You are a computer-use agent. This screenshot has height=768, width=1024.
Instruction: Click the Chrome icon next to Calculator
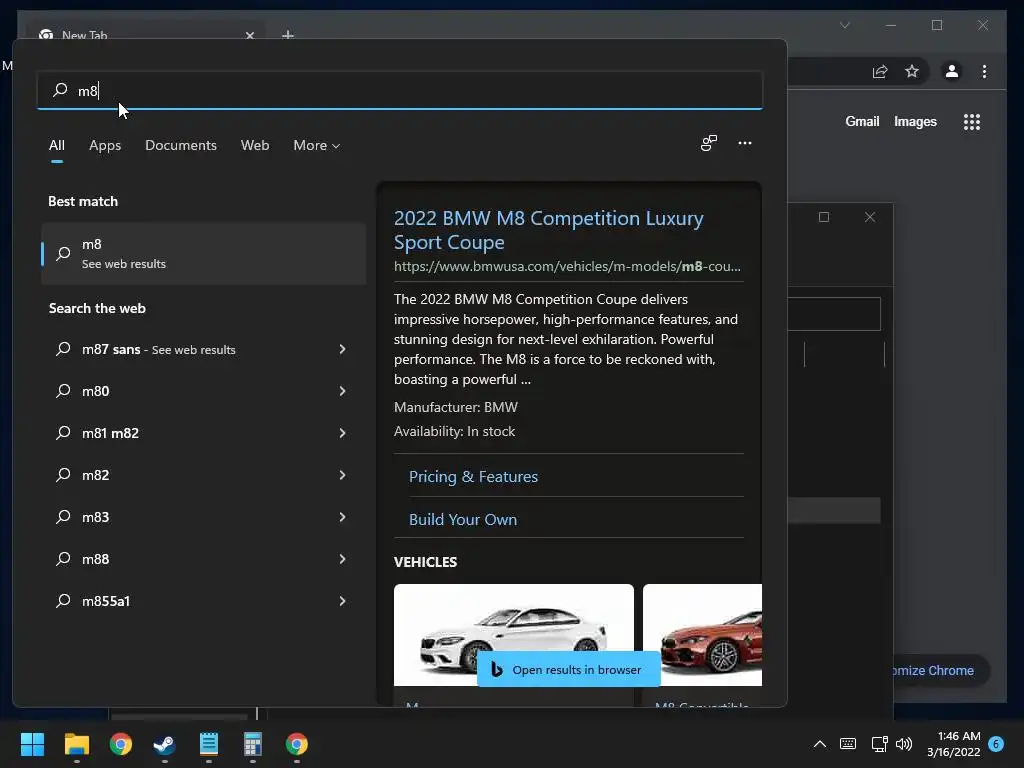click(296, 744)
